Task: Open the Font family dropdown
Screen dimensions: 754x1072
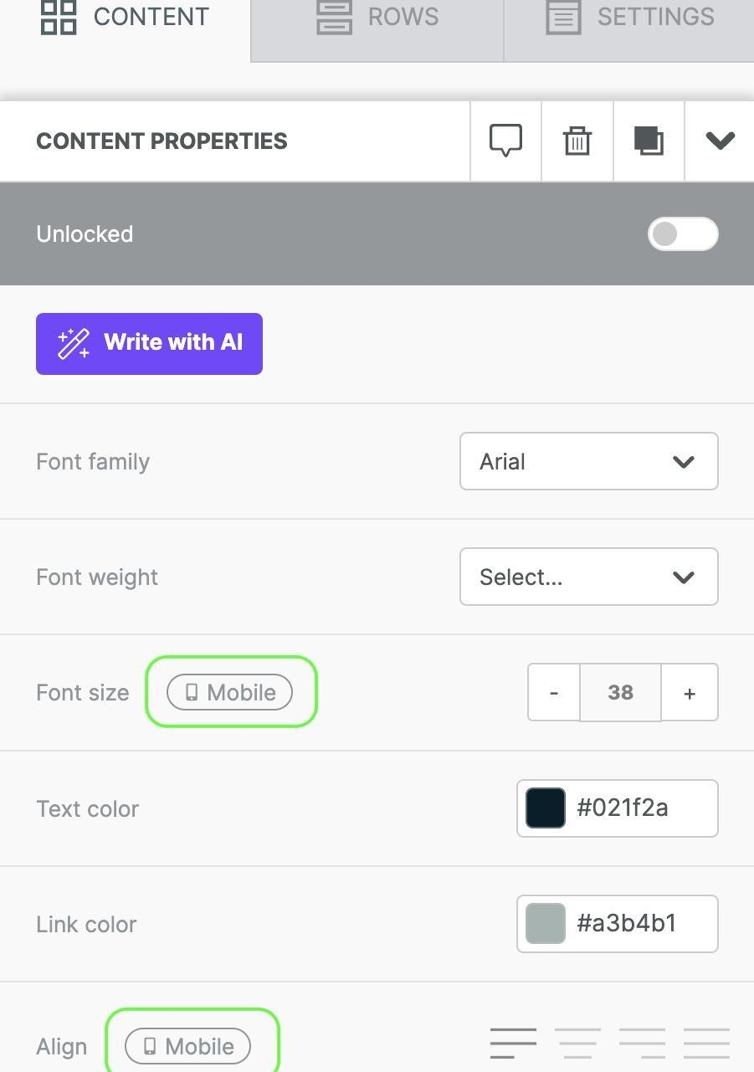Action: click(588, 461)
